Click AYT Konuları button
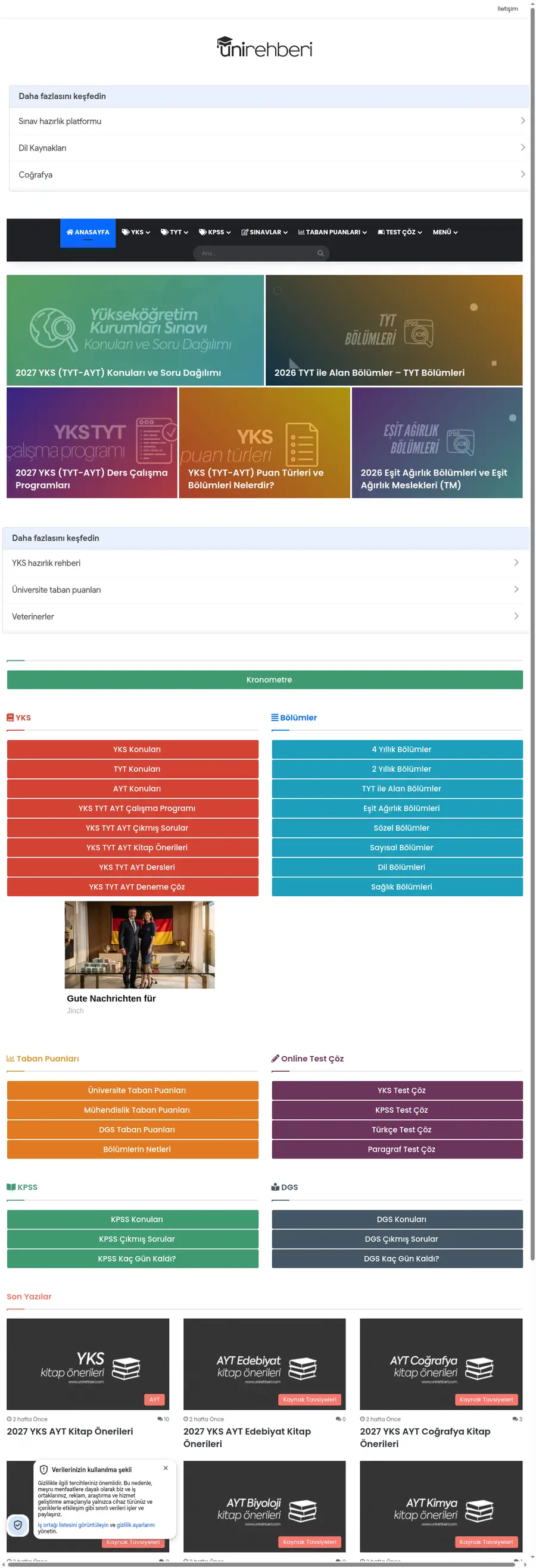 click(x=133, y=789)
